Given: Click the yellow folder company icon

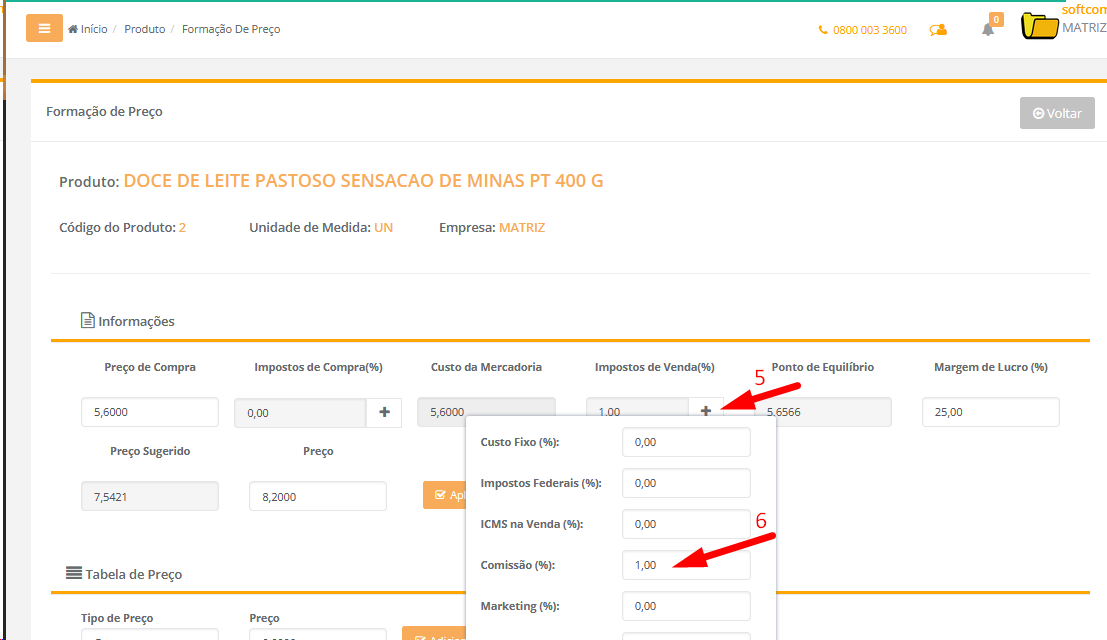Looking at the screenshot, I should pyautogui.click(x=1040, y=27).
